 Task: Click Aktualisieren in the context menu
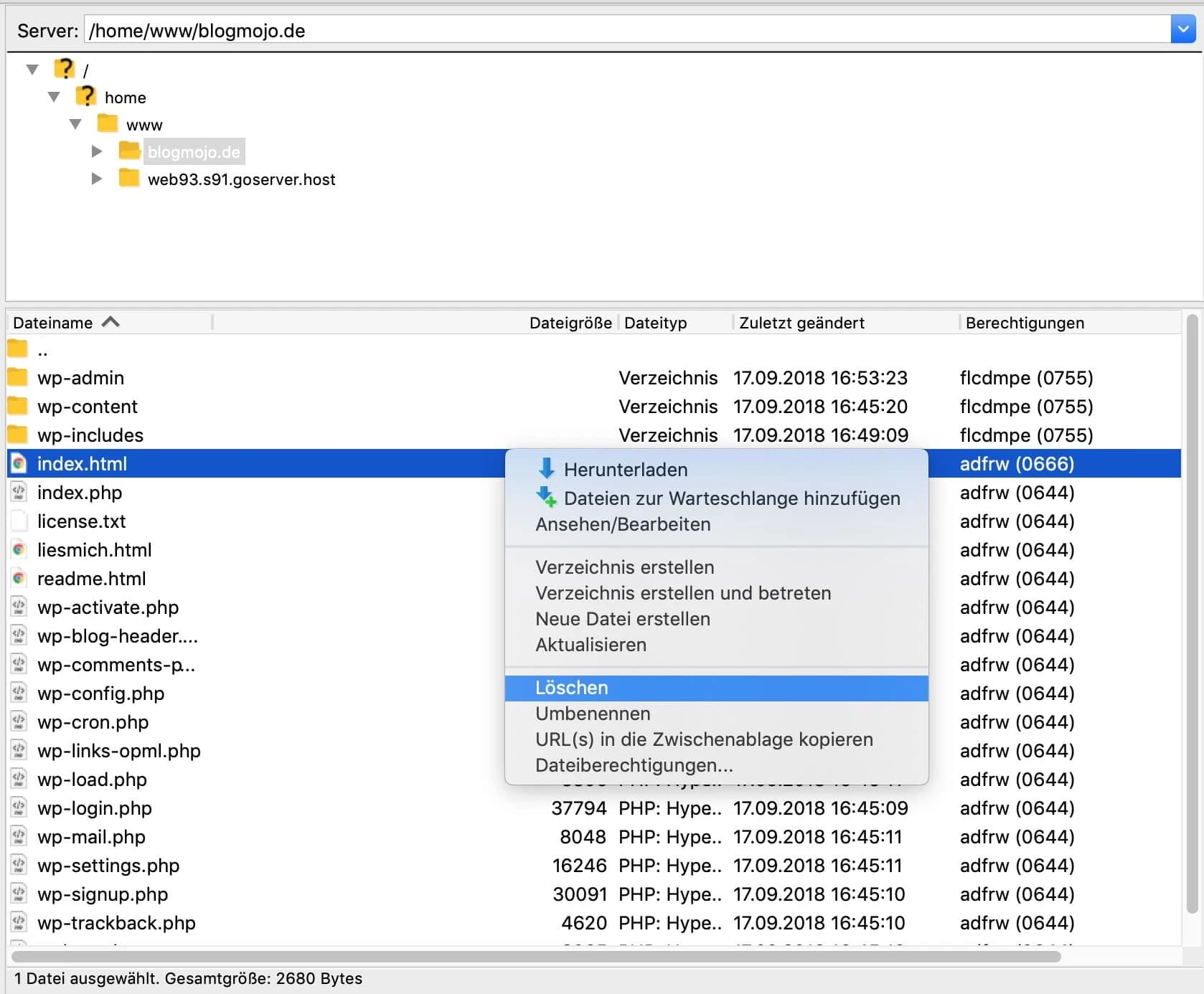[589, 645]
